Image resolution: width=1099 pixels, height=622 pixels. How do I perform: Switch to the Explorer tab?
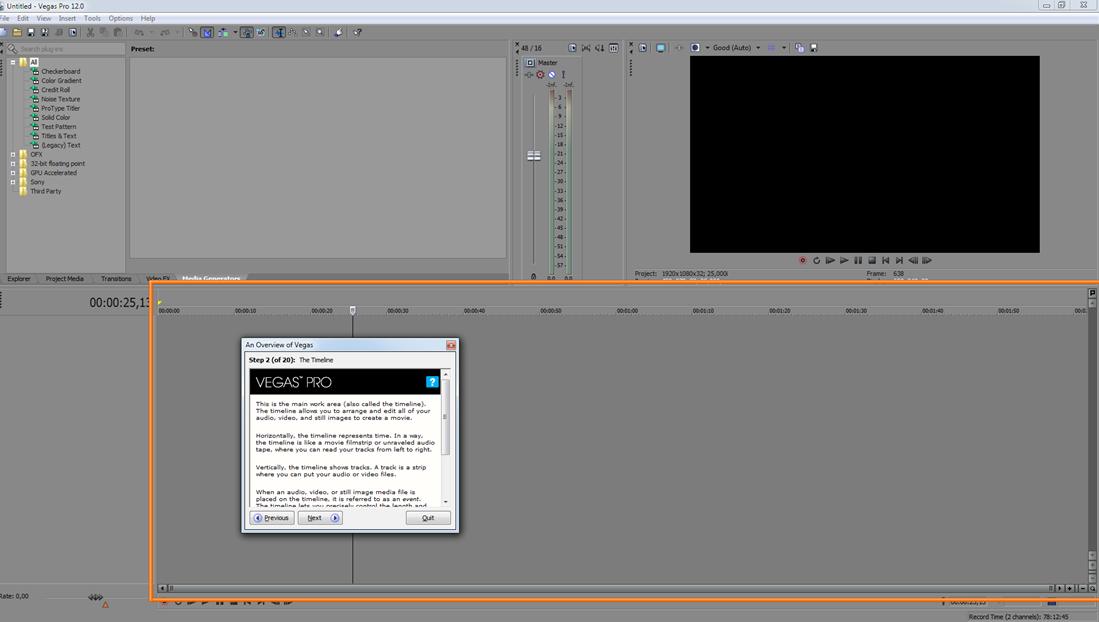(x=19, y=278)
